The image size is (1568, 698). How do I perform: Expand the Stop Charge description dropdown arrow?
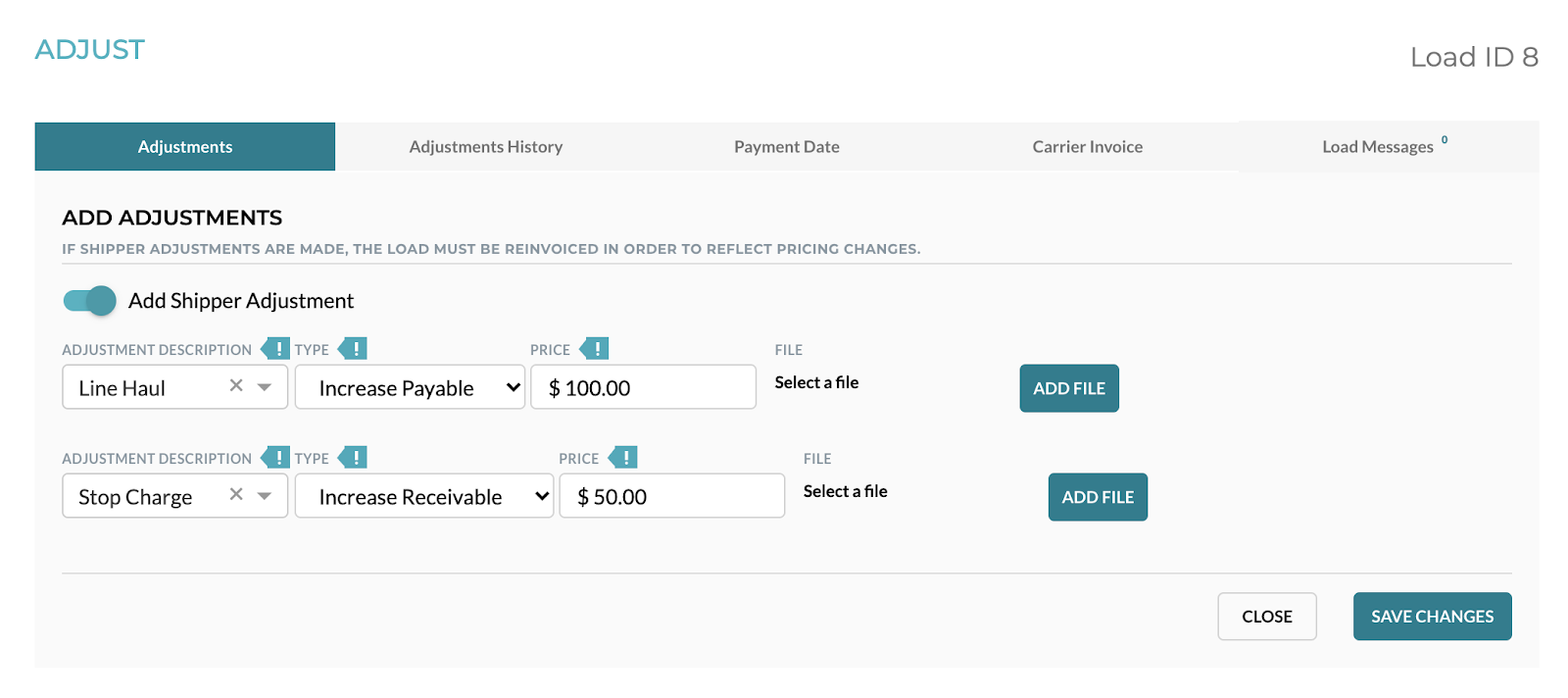pyautogui.click(x=265, y=496)
